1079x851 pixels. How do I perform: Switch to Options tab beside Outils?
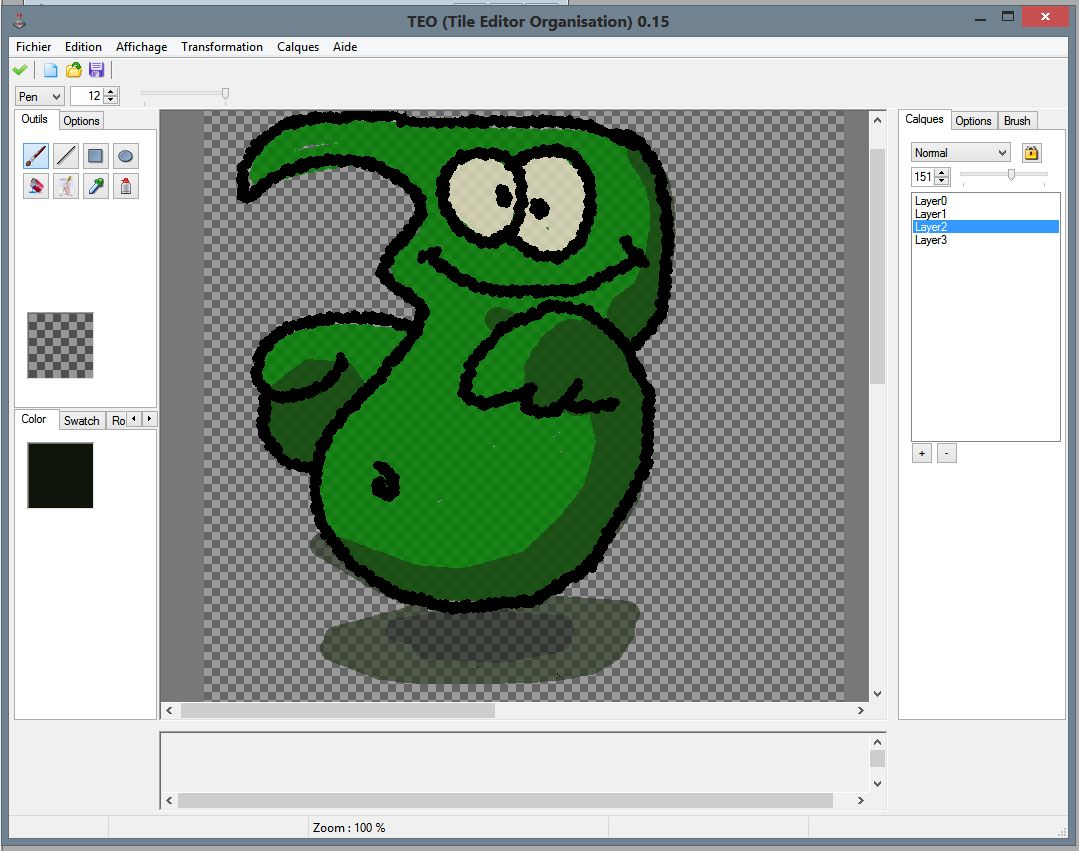tap(81, 120)
